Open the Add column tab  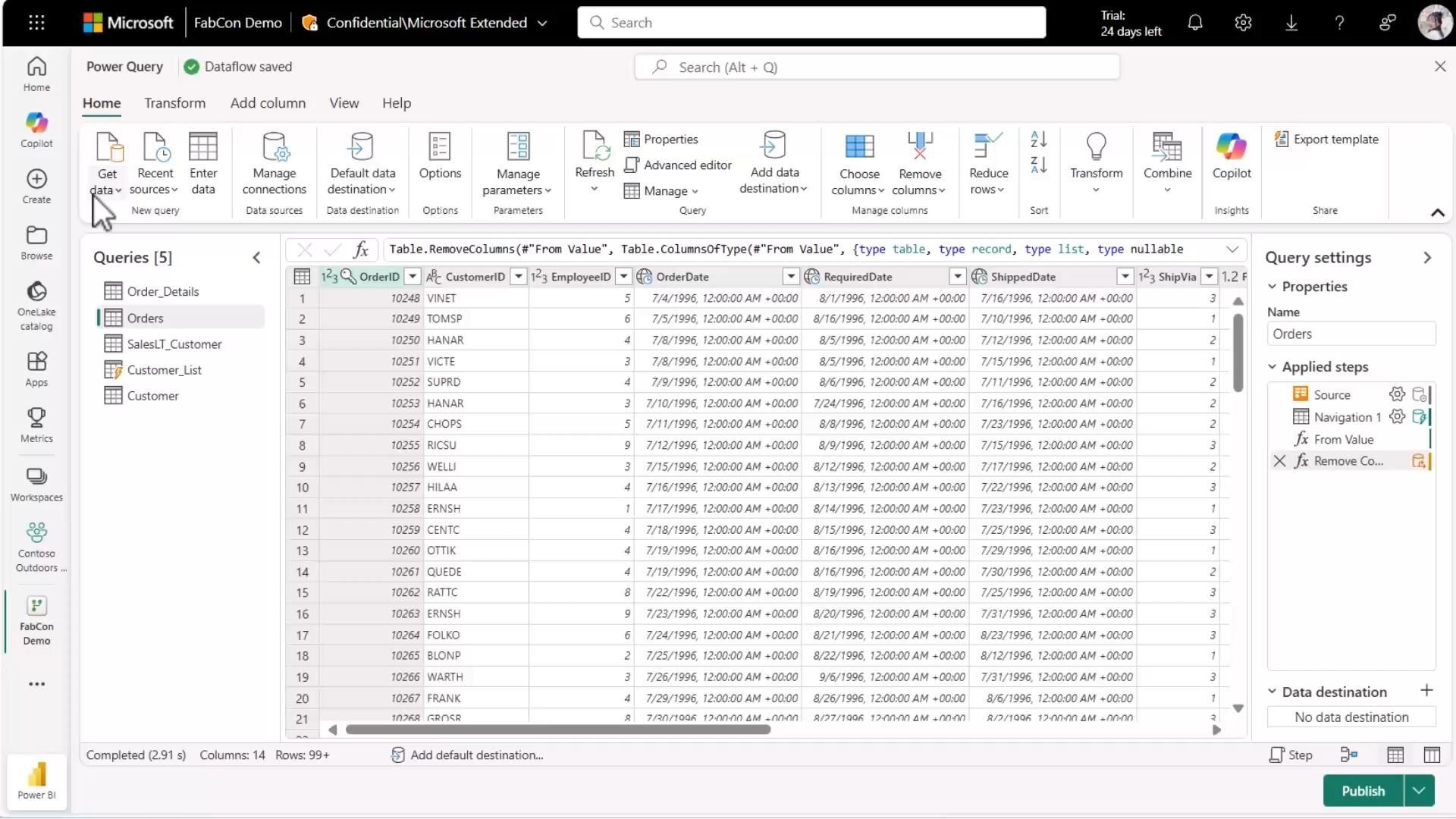pos(268,103)
